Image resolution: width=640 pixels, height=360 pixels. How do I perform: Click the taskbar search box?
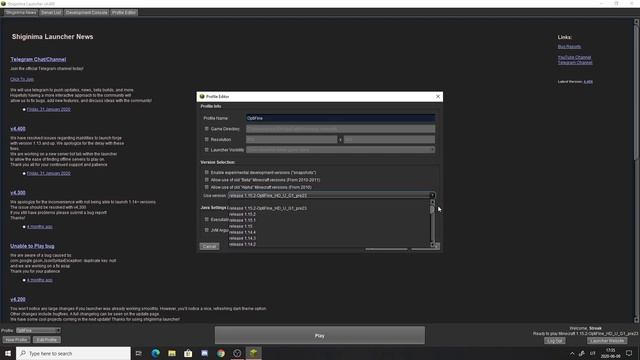click(73, 353)
